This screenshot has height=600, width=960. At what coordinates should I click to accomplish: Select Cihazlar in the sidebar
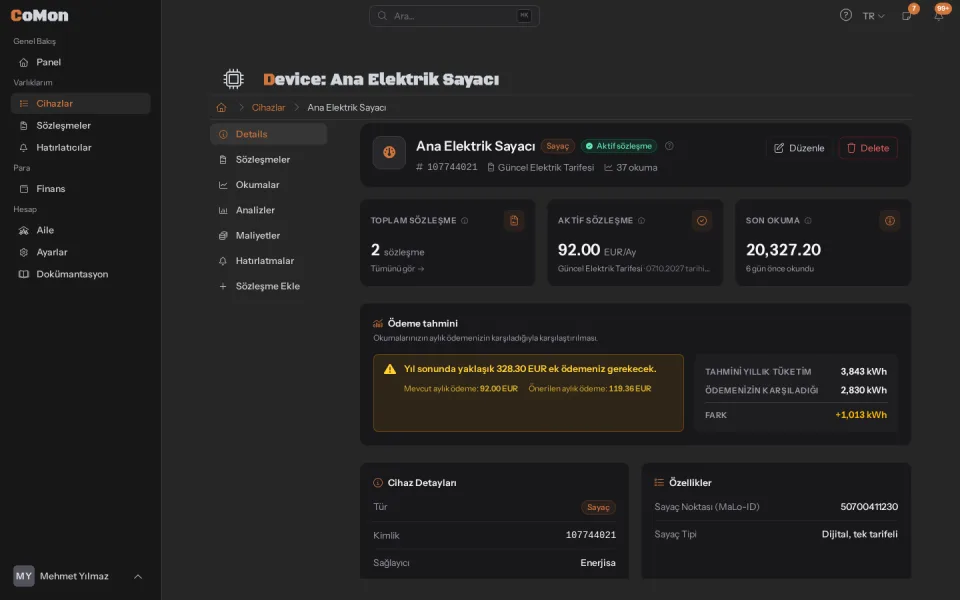tap(80, 103)
